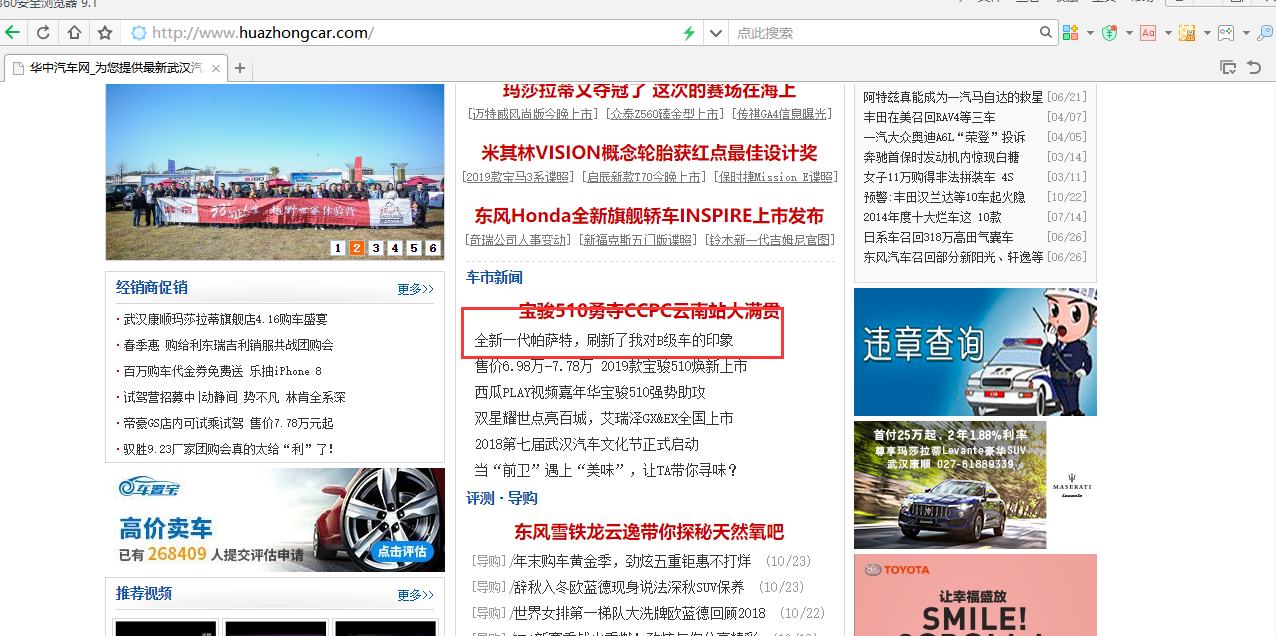This screenshot has width=1276, height=636.
Task: Show carousel slide 6
Action: click(x=433, y=248)
